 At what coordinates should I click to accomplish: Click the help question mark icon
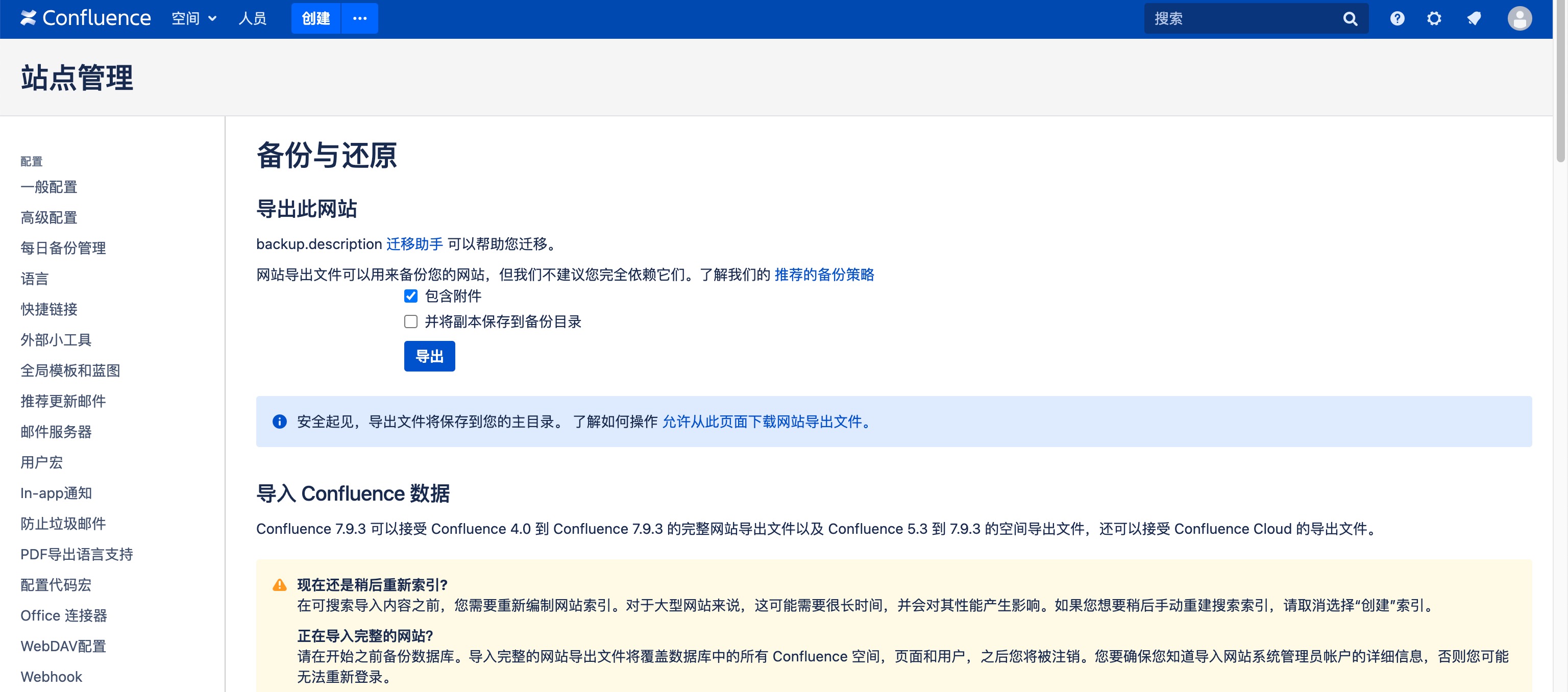pos(1397,18)
